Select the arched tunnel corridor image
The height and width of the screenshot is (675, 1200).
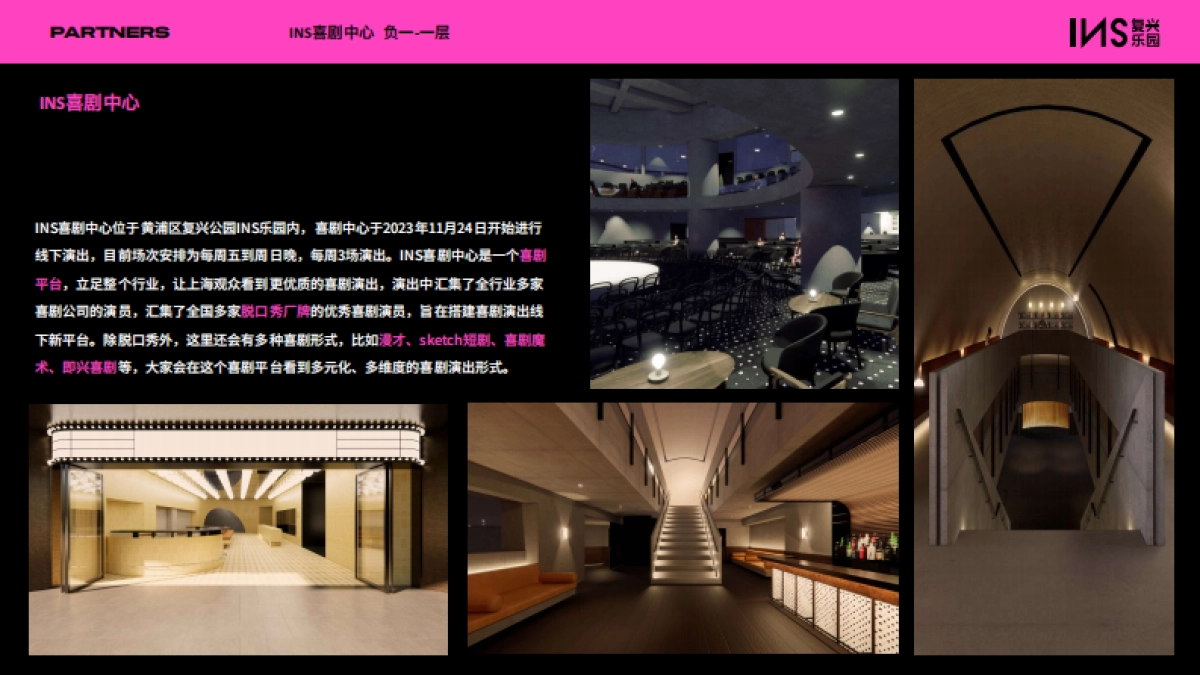click(1043, 366)
